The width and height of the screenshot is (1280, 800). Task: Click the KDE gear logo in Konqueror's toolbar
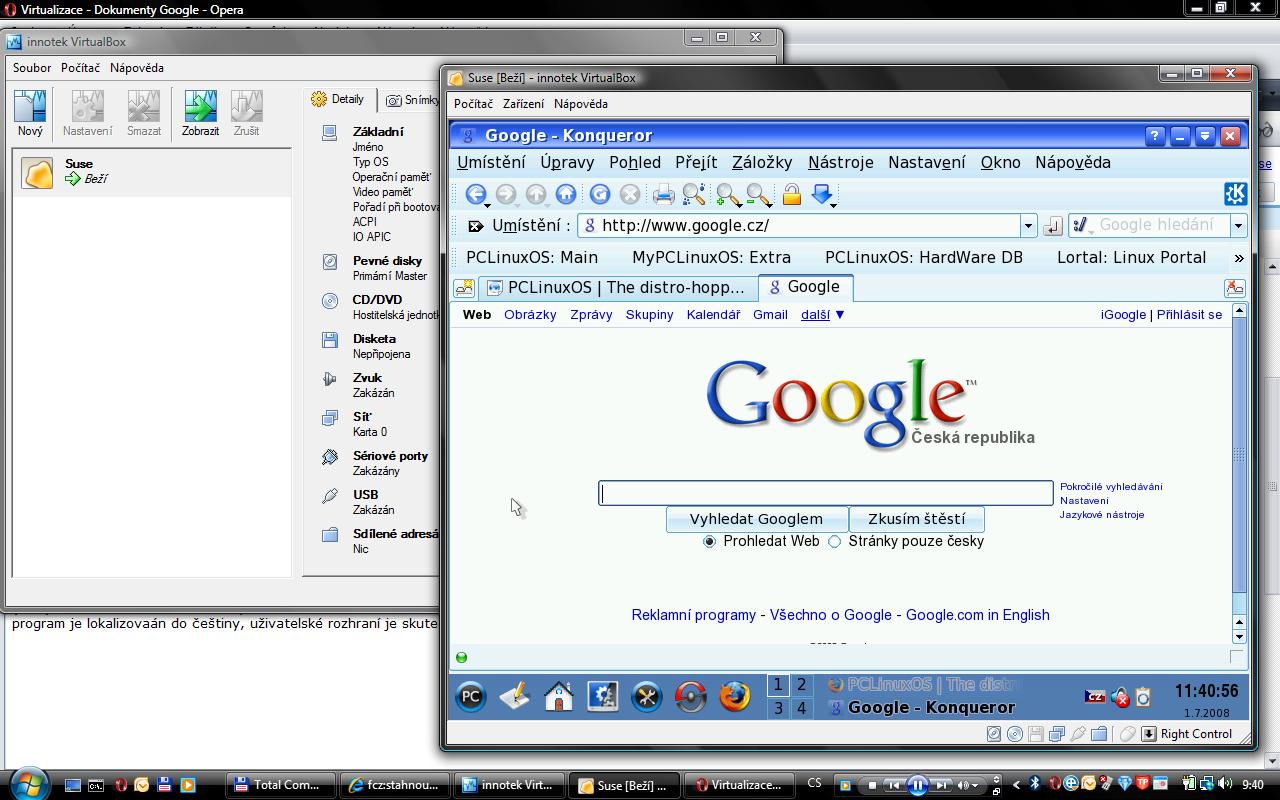1235,193
